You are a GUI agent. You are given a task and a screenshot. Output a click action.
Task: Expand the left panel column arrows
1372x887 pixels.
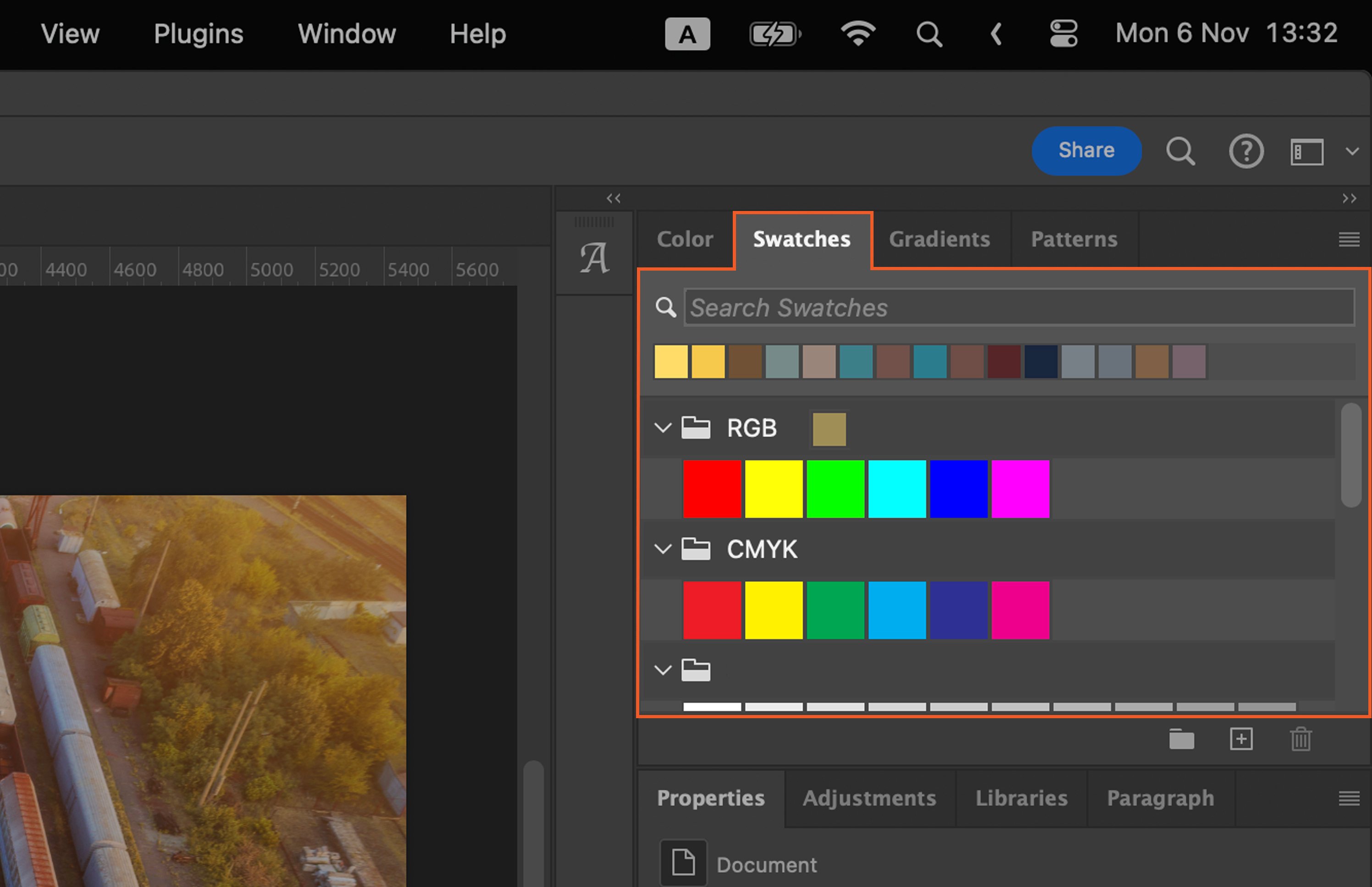[613, 199]
